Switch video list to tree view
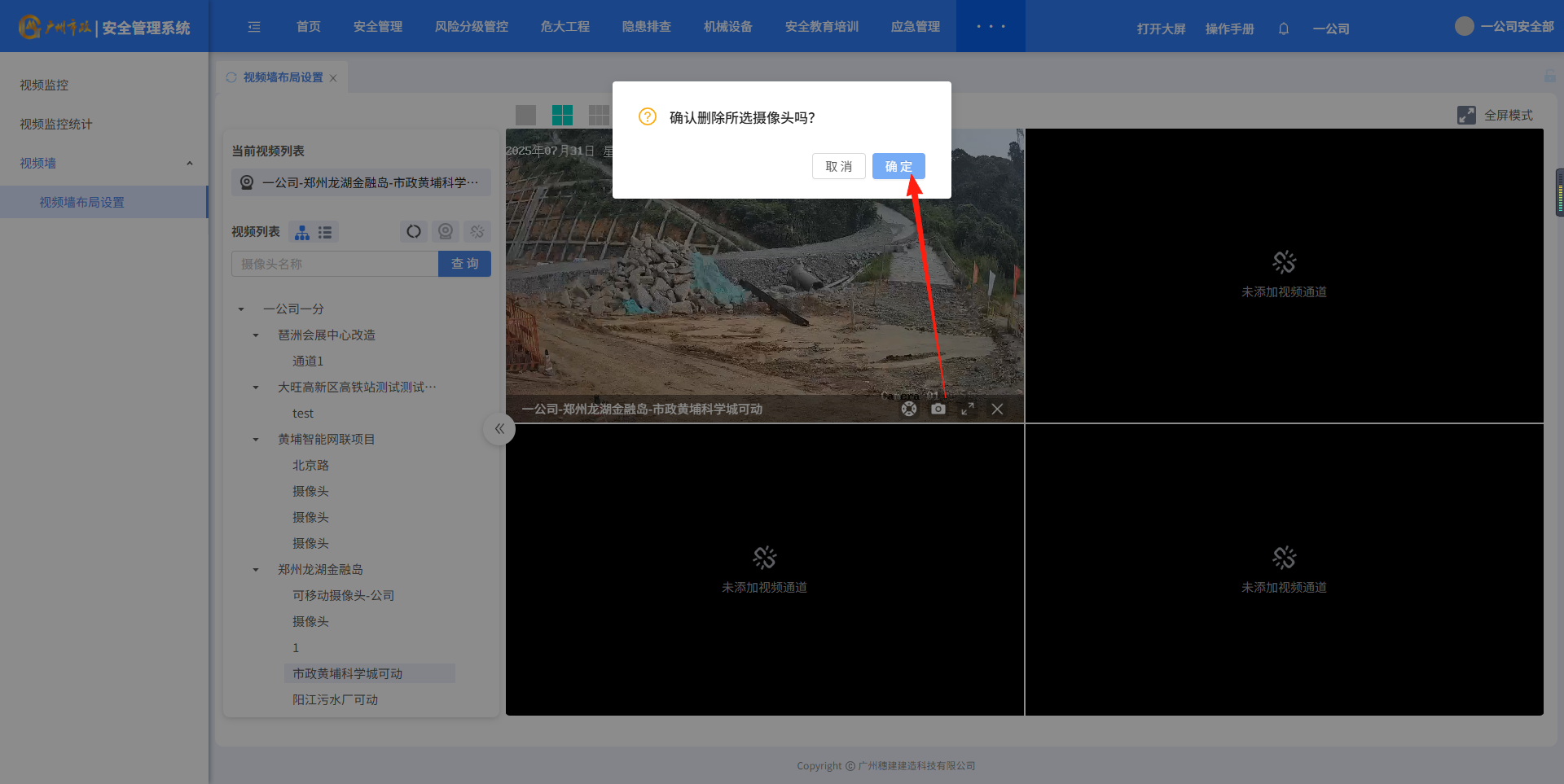Screen dimensions: 1564x784 click(x=302, y=232)
